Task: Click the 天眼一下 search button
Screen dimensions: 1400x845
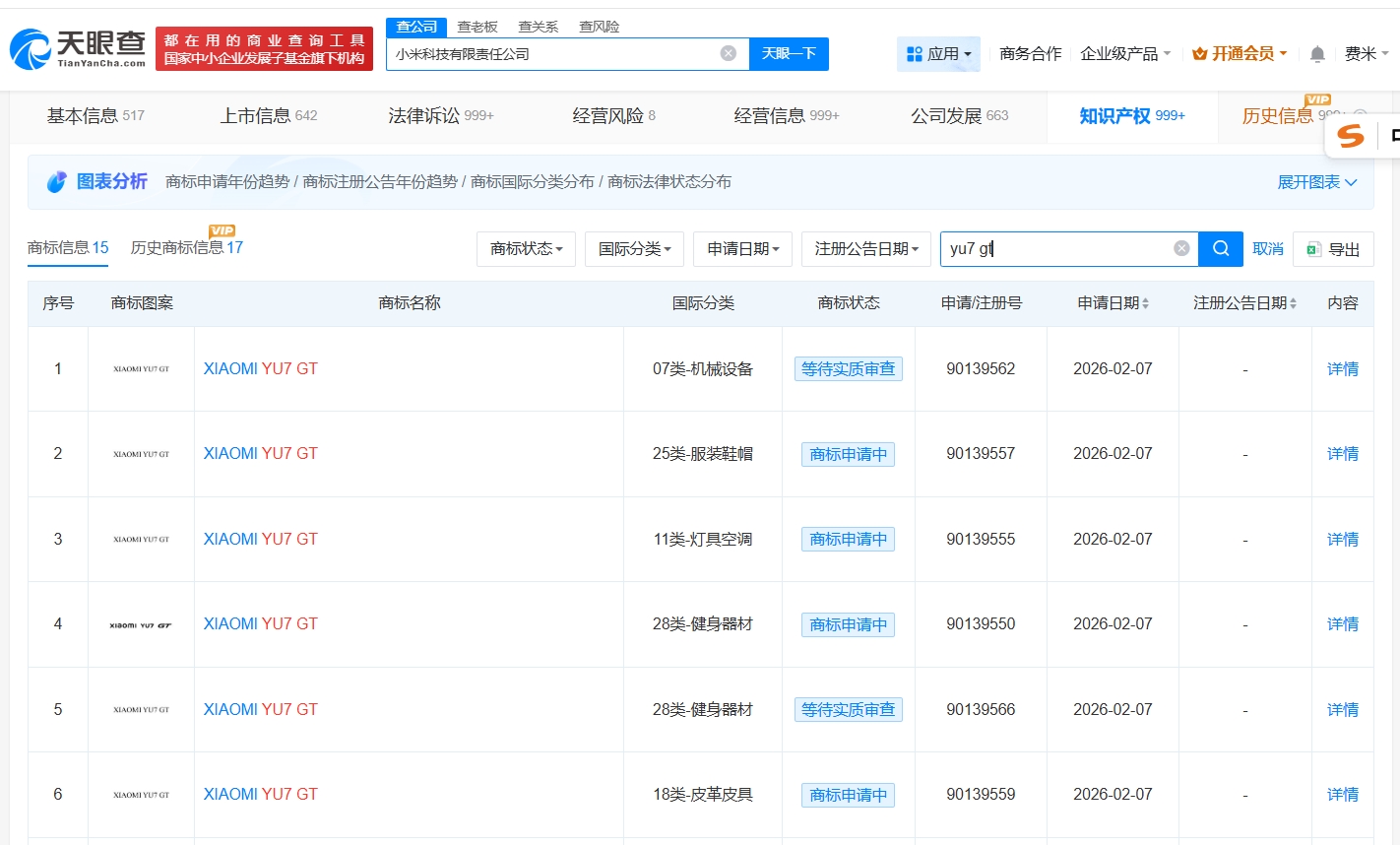Action: coord(789,54)
